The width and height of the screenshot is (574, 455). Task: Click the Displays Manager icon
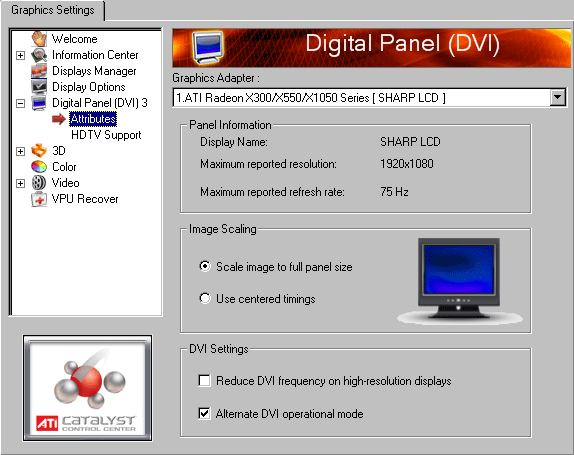39,71
